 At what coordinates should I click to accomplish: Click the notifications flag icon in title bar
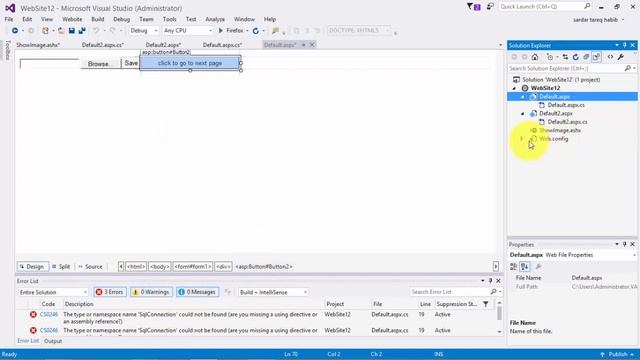click(x=473, y=7)
